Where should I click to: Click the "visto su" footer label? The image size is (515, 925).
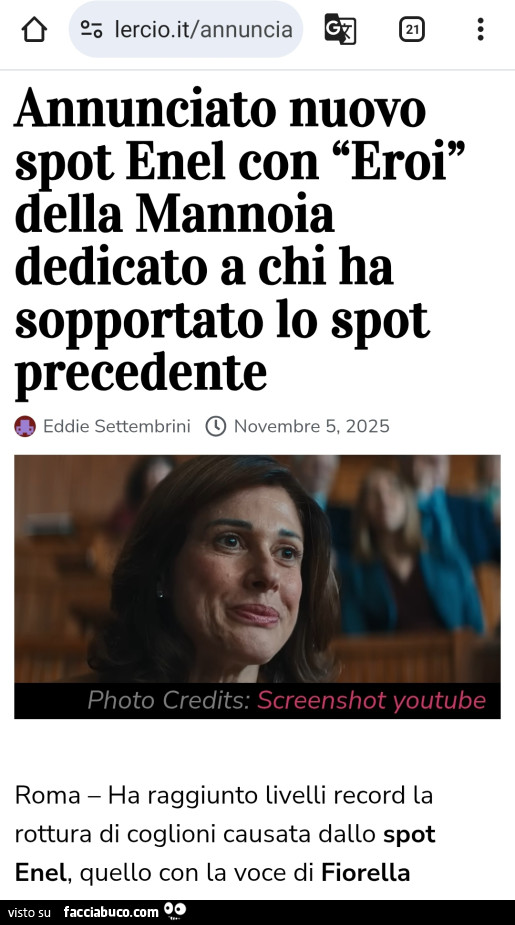(x=29, y=913)
